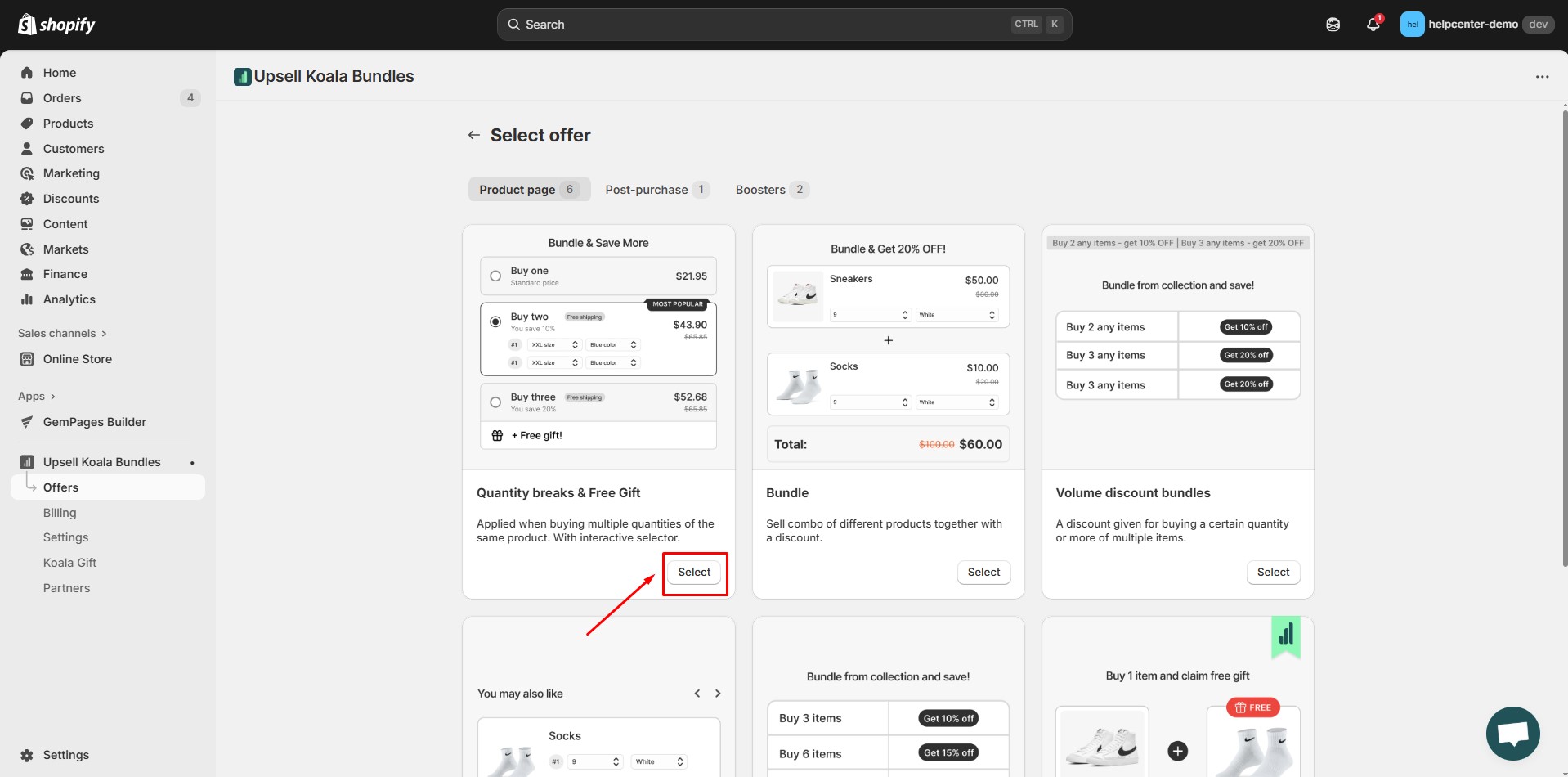Select the Buy one radio option
Screen dimensions: 1568x777
(495, 276)
